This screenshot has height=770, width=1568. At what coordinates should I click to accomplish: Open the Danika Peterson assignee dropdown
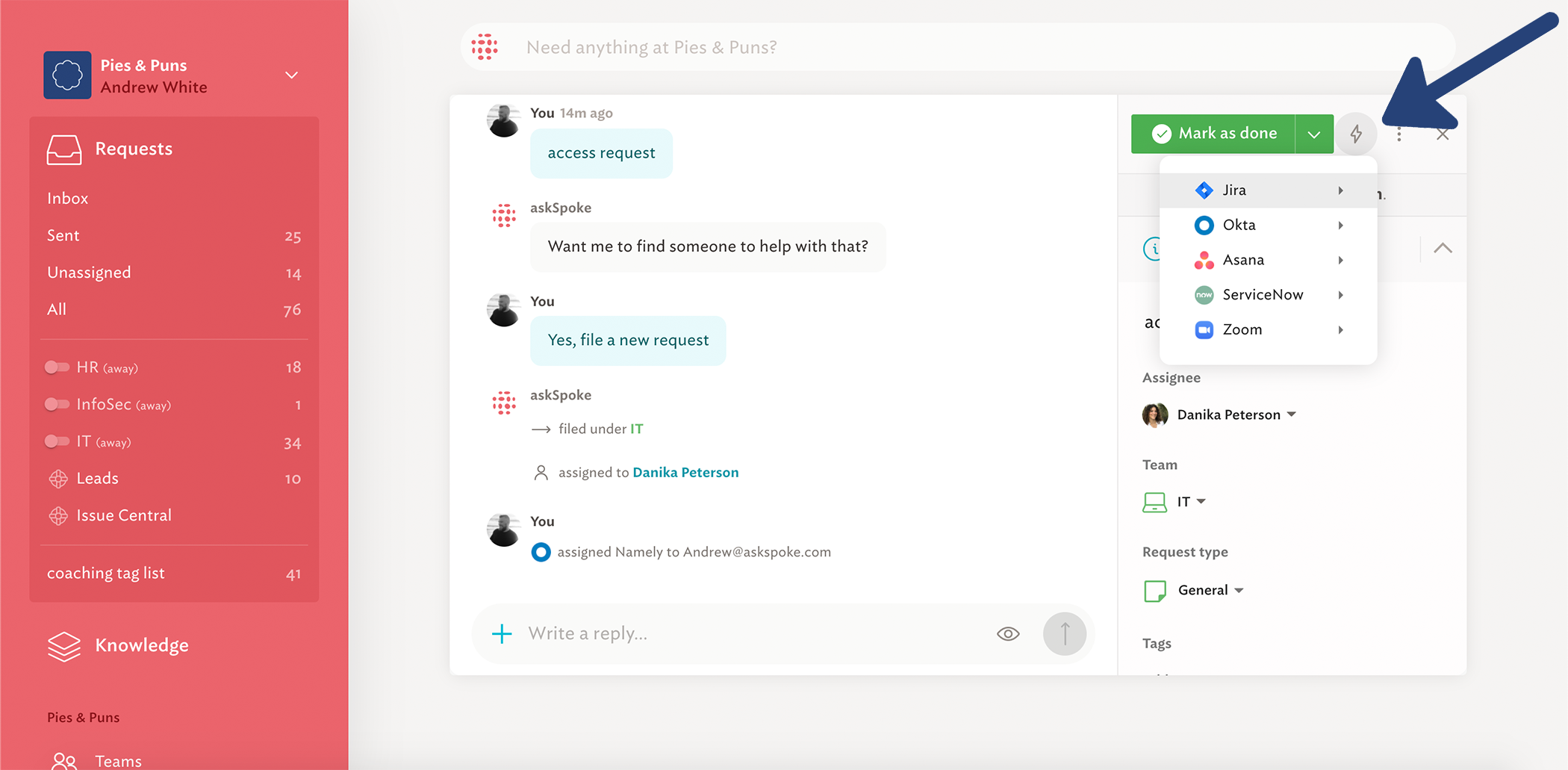click(1292, 415)
